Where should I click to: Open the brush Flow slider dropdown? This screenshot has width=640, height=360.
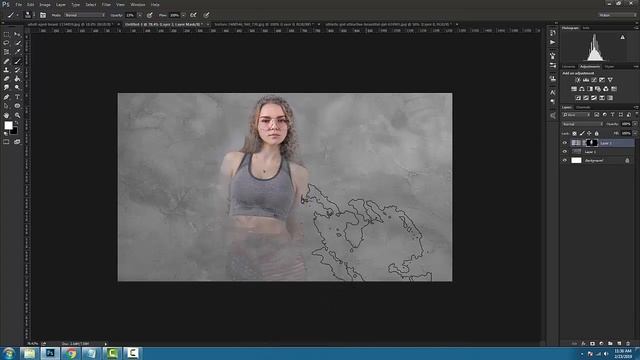[183, 15]
